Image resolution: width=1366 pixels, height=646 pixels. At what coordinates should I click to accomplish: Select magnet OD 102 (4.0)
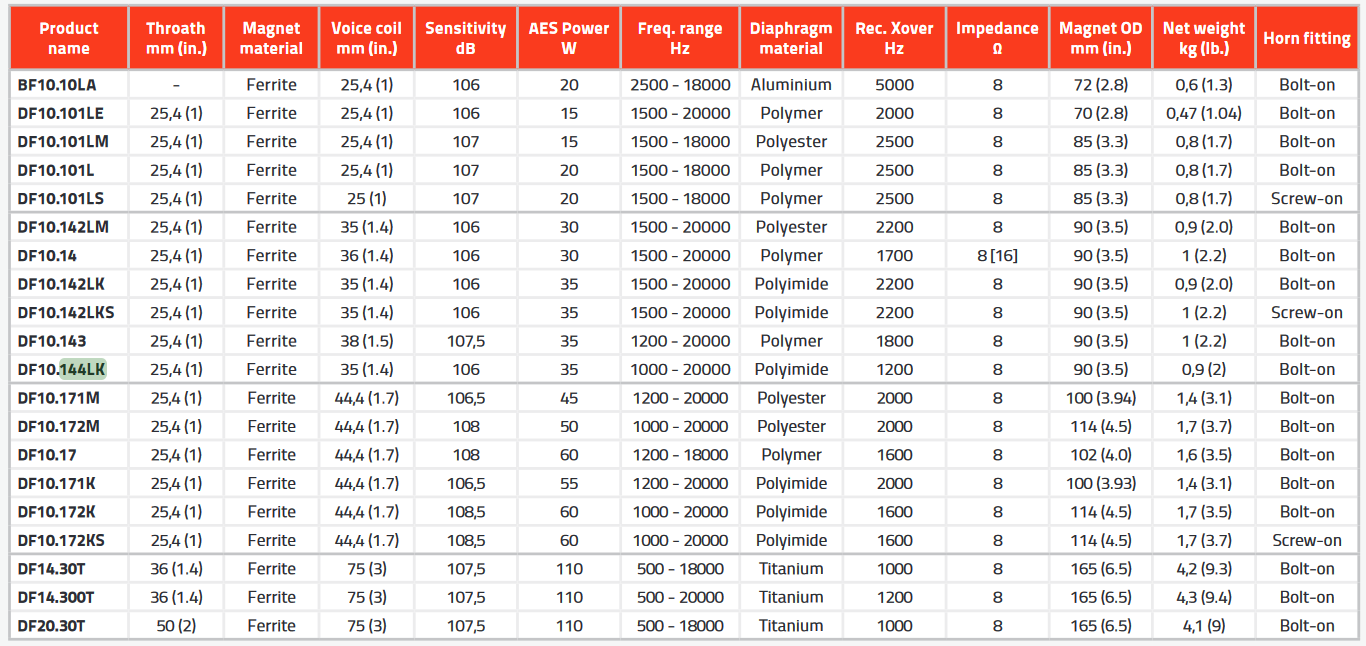[x=1100, y=455]
